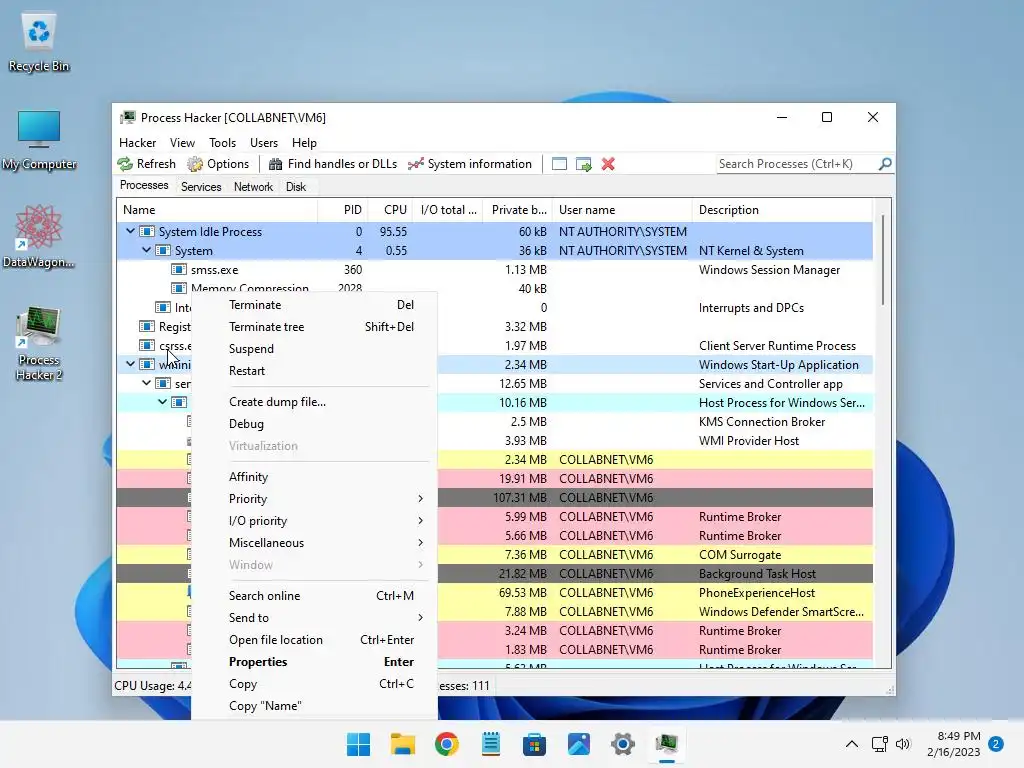The image size is (1024, 768).
Task: Switch to the Services tab
Action: tap(201, 187)
